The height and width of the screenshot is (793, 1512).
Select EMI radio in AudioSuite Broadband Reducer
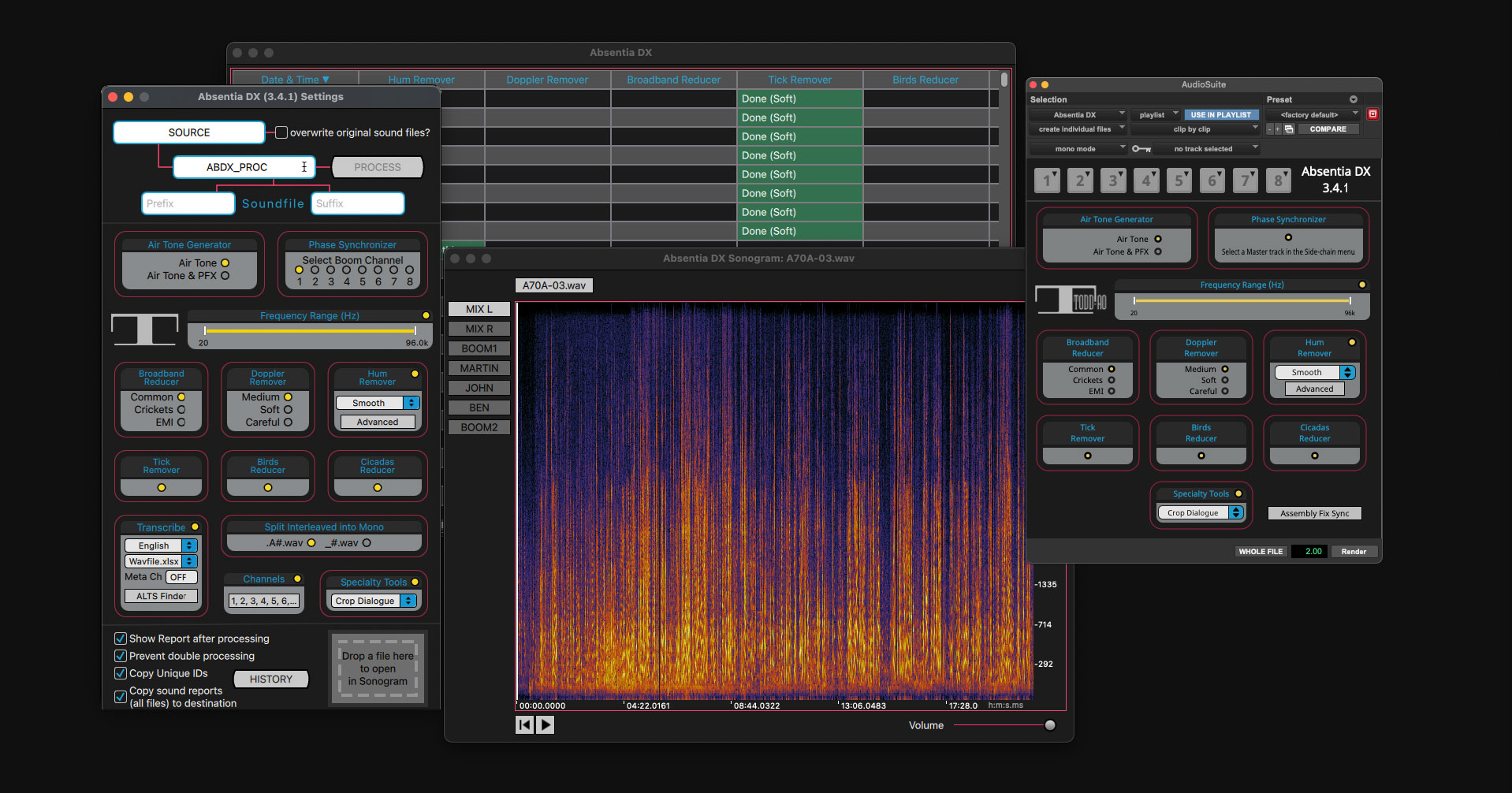1112,391
